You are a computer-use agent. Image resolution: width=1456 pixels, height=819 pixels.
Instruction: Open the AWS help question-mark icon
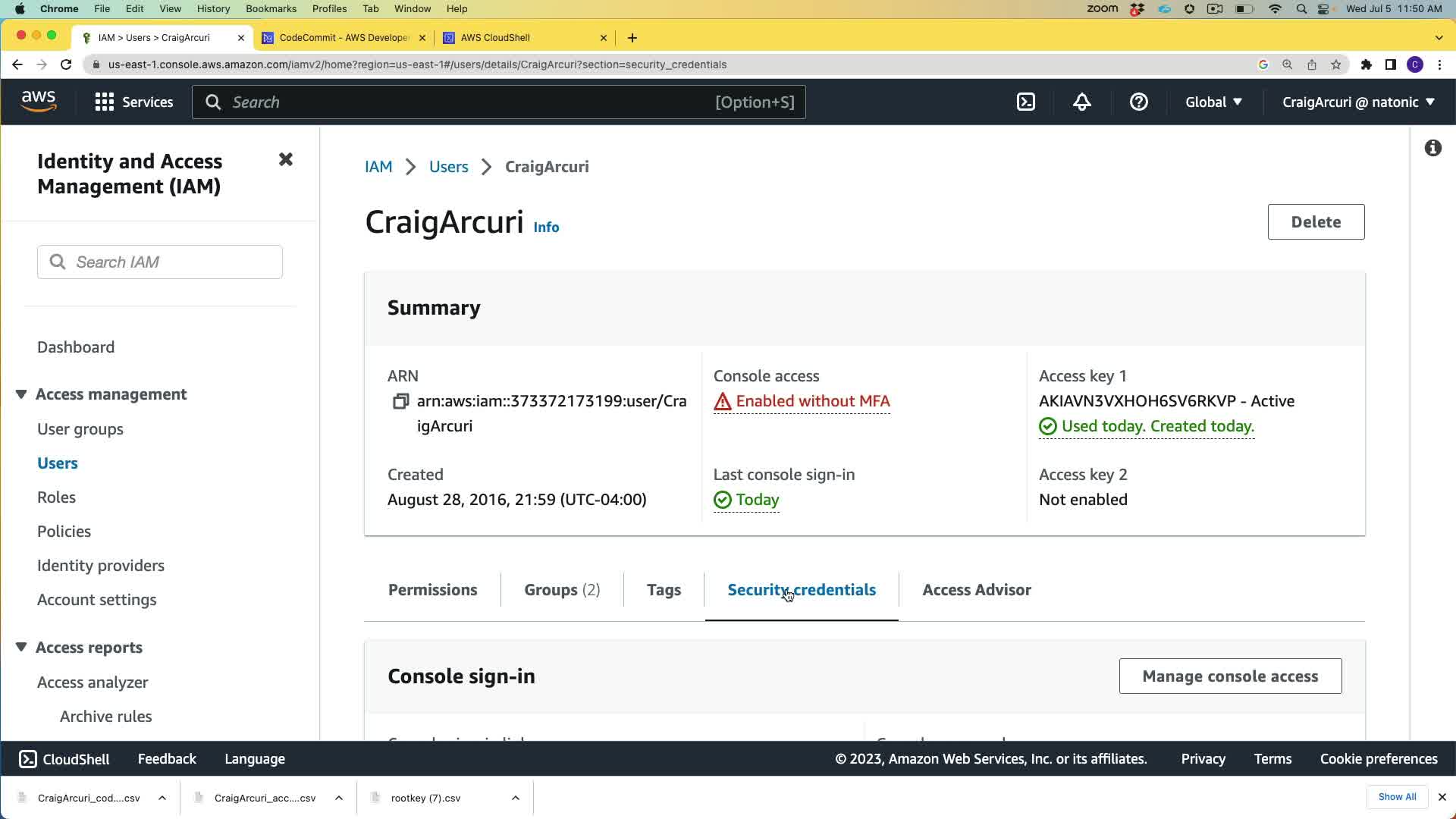pos(1138,102)
